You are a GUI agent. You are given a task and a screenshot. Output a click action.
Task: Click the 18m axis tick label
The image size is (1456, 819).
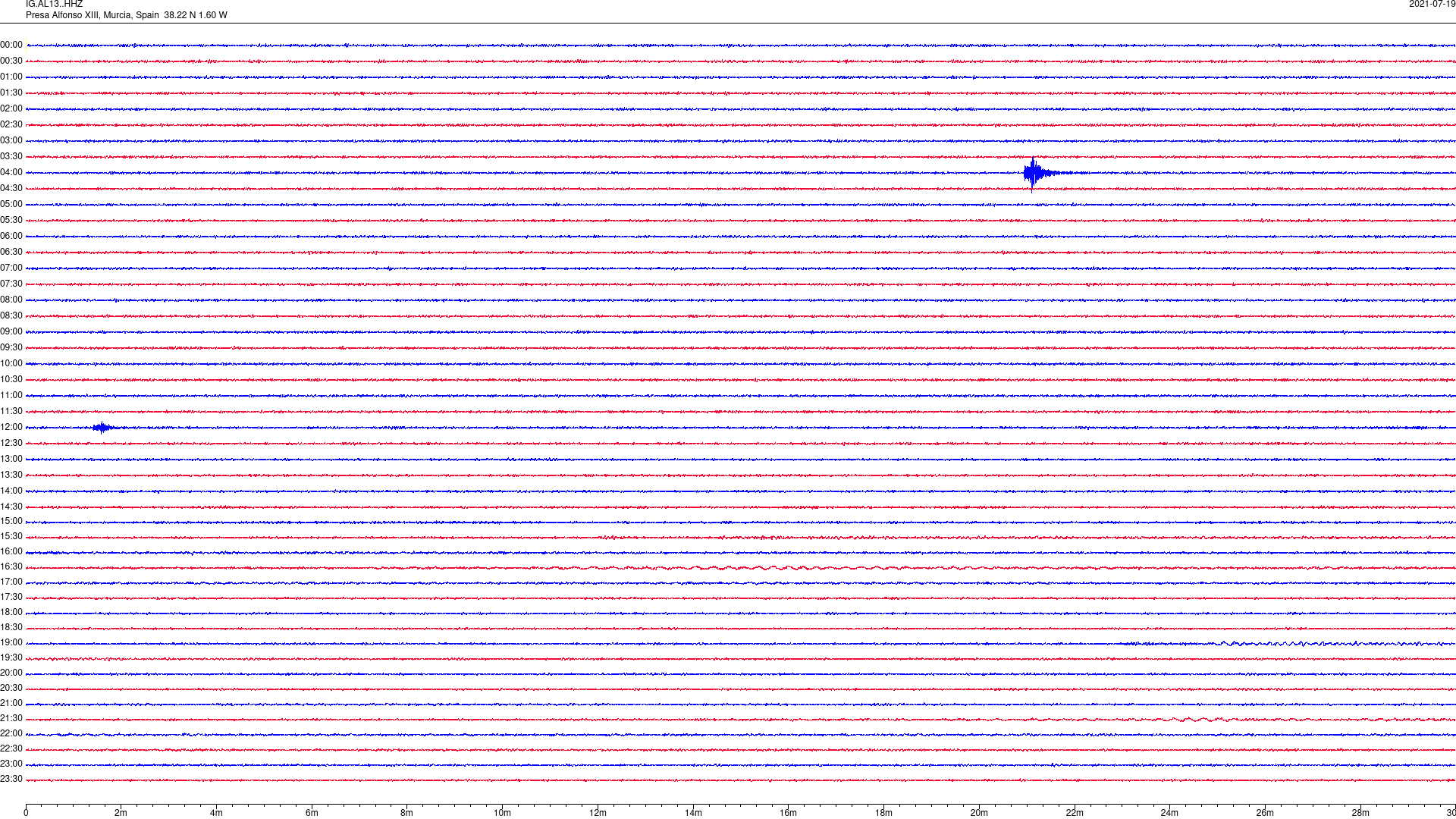[x=883, y=814]
